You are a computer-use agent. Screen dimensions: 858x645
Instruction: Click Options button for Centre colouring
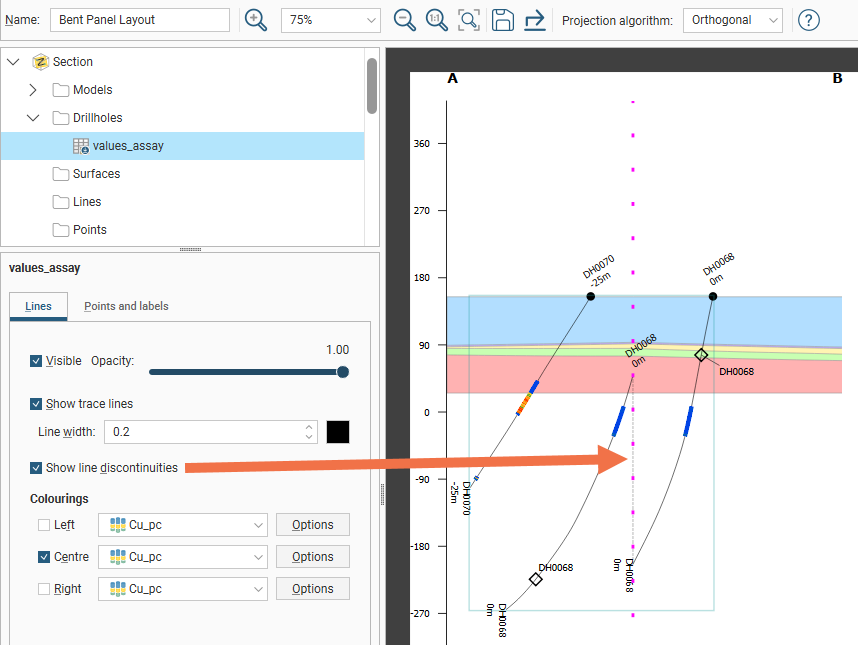pos(312,557)
